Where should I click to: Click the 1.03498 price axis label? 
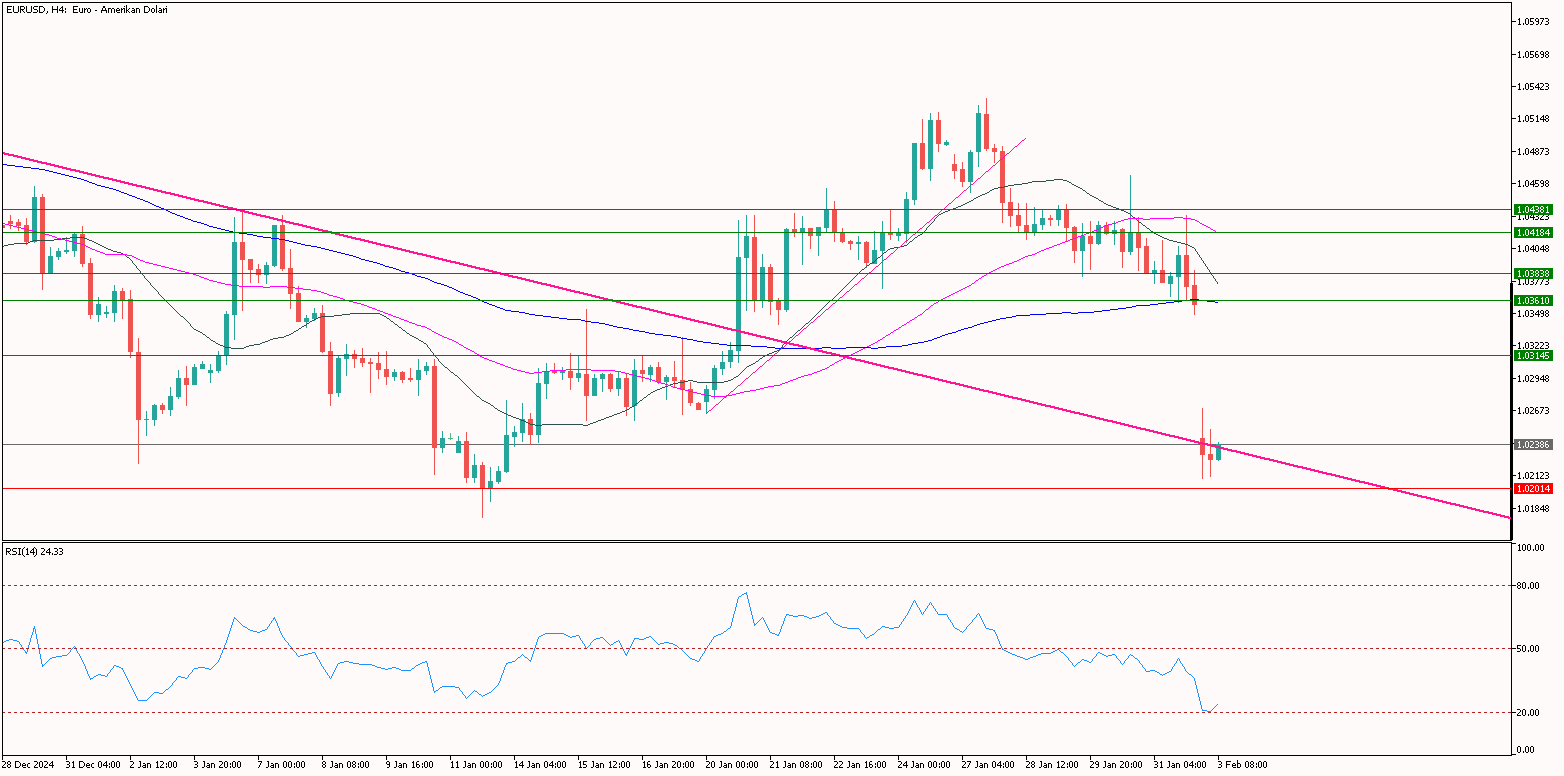click(1533, 314)
